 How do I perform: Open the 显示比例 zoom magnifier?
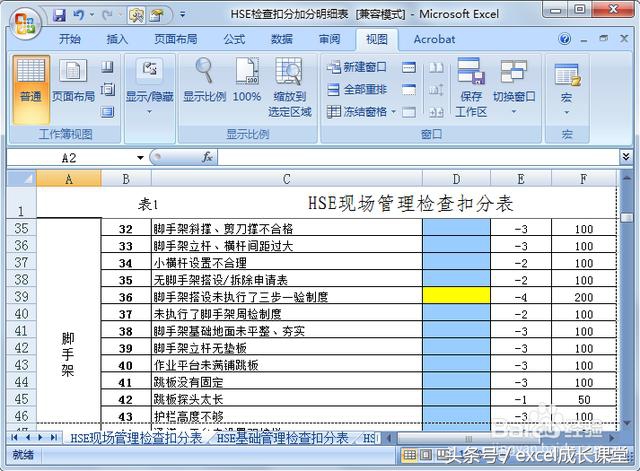[x=205, y=80]
